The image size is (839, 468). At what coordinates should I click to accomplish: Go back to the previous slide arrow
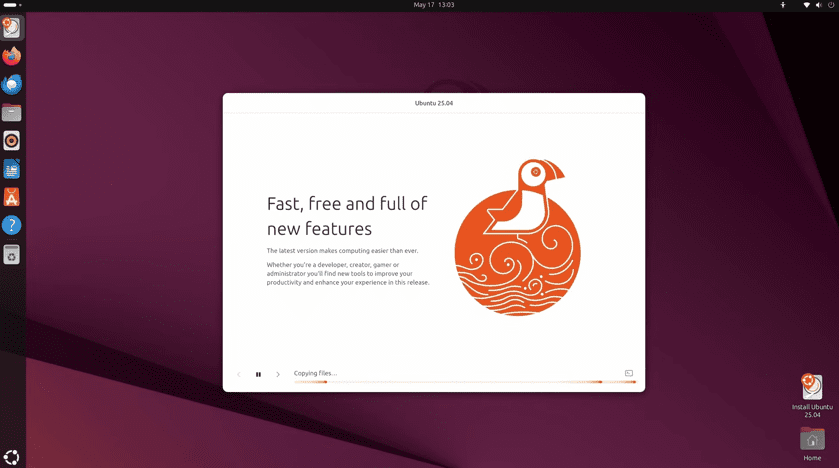[239, 374]
